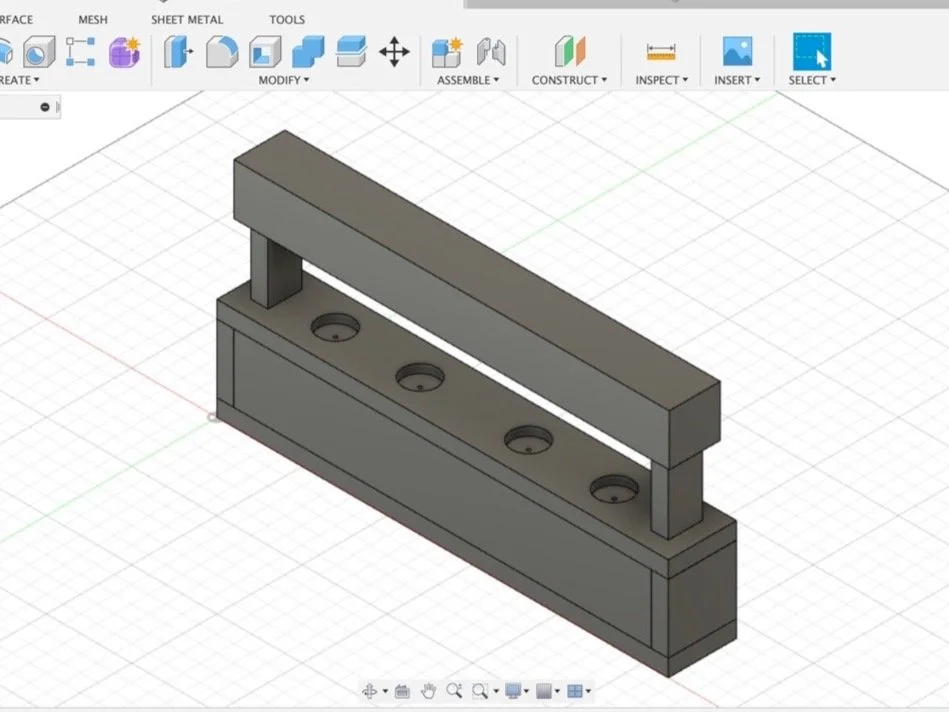Expand the Display Settings arrow
The width and height of the screenshot is (949, 712).
tap(526, 691)
